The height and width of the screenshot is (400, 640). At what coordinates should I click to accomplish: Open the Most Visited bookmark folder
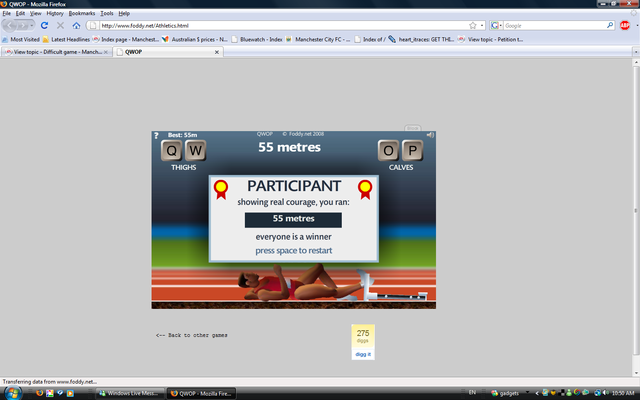click(21, 40)
